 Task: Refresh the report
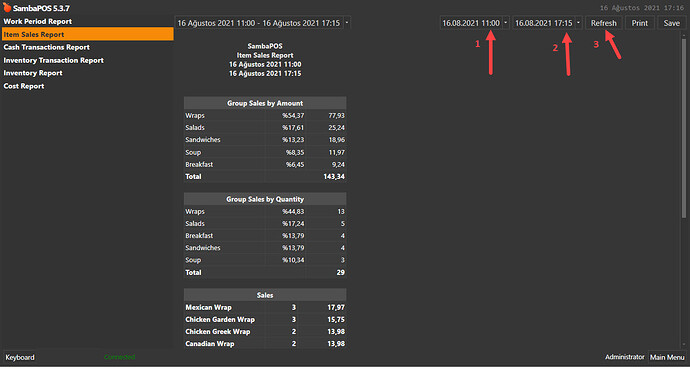[604, 23]
